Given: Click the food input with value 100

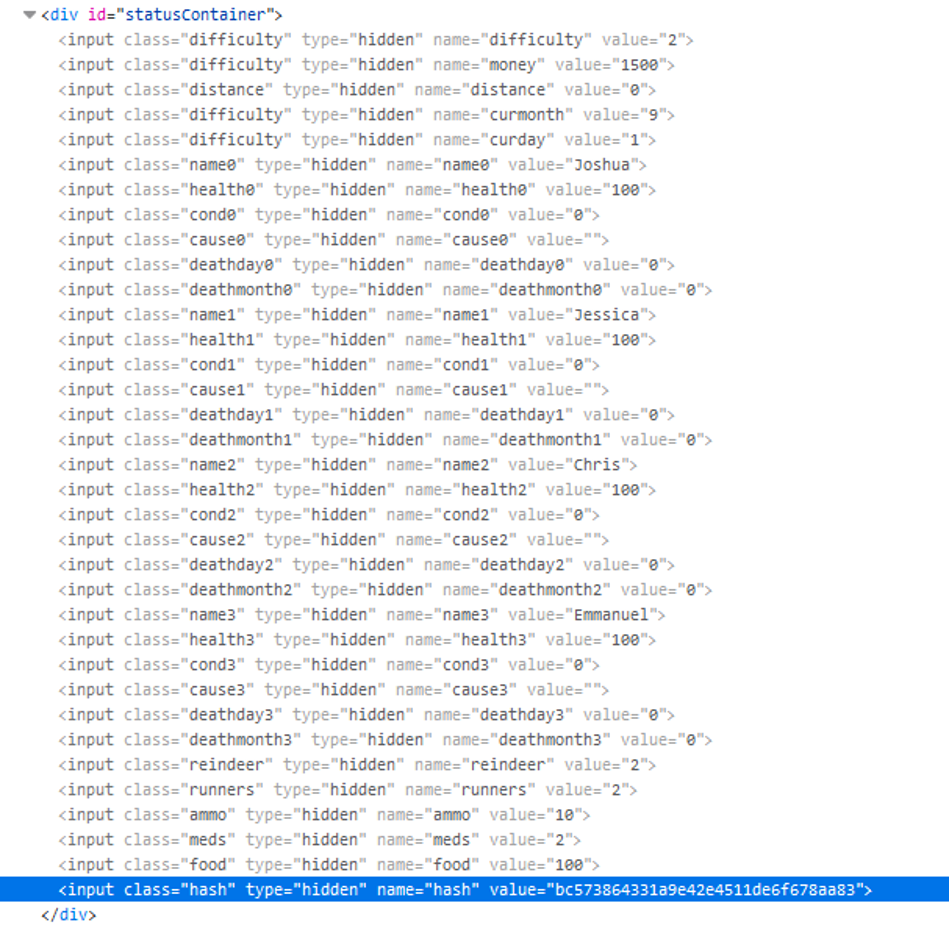Looking at the screenshot, I should pos(329,865).
